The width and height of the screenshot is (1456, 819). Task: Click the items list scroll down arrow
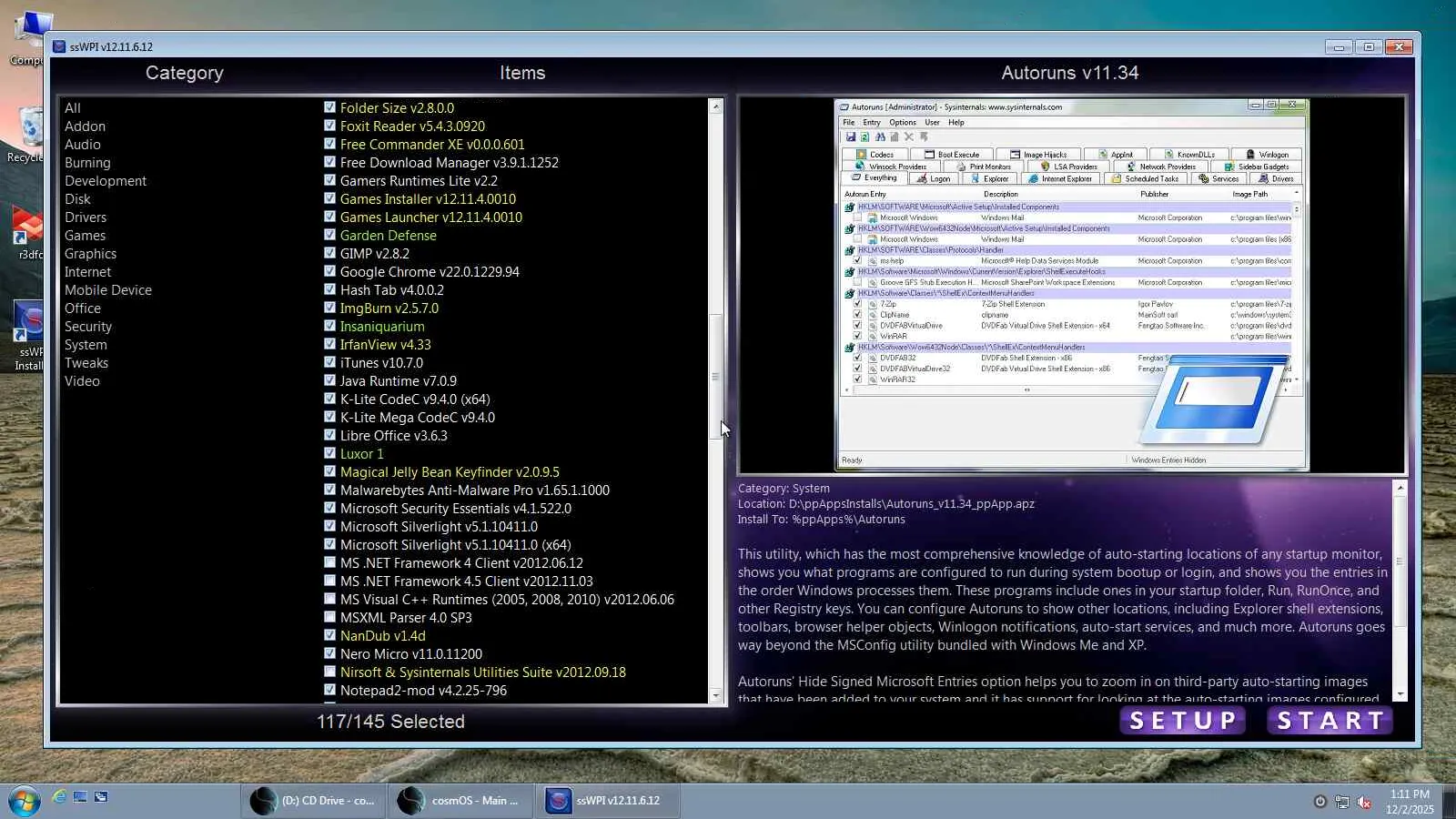(x=715, y=696)
